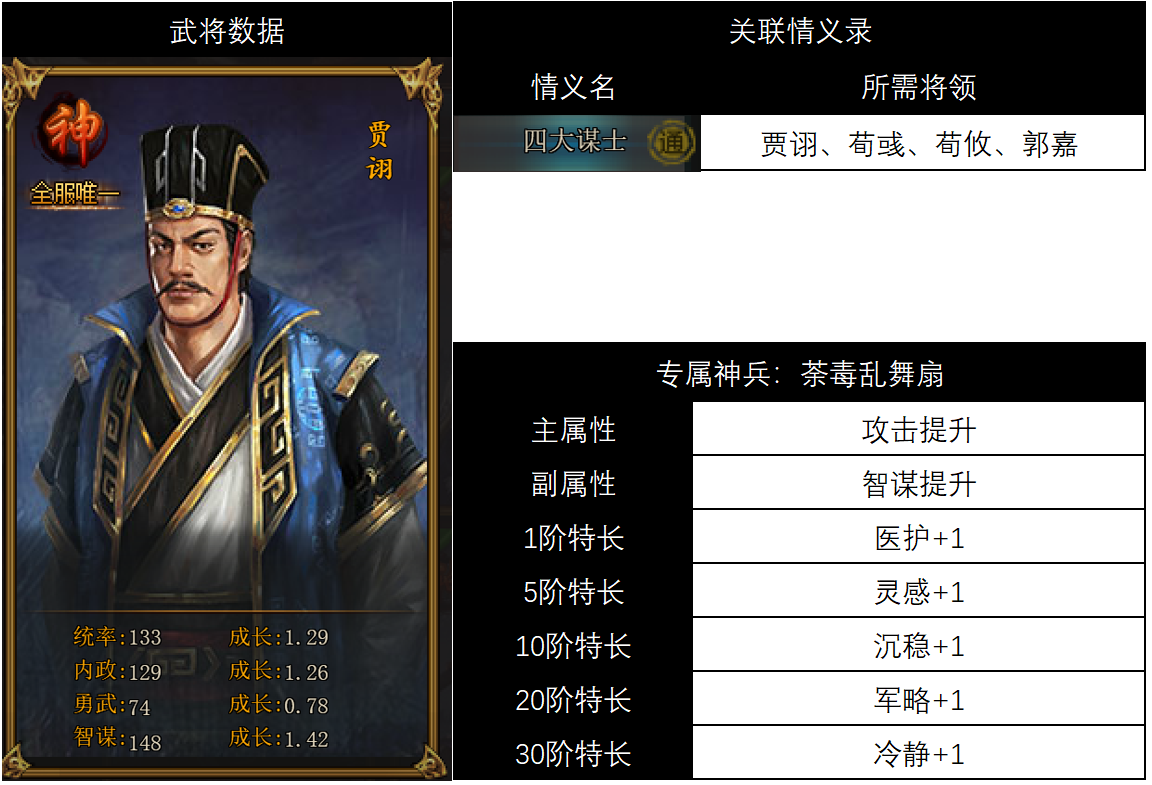Select the 攻击提升 main attribute cell

[918, 429]
